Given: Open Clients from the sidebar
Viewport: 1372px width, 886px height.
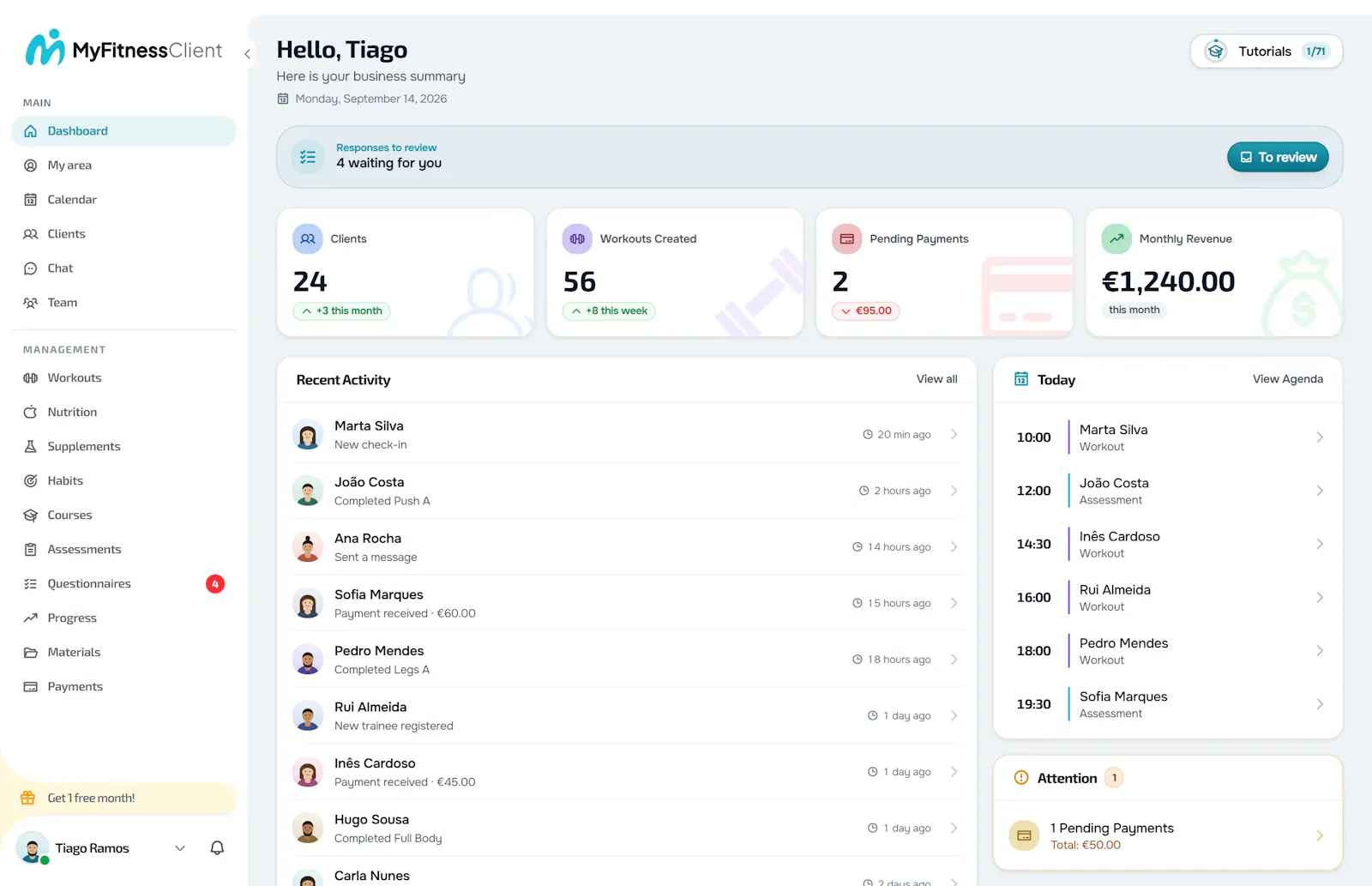Looking at the screenshot, I should coord(123,234).
